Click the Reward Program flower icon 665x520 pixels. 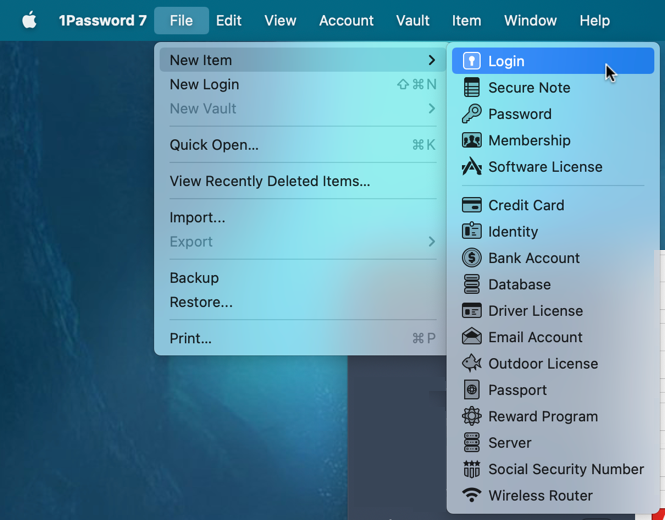pos(471,416)
